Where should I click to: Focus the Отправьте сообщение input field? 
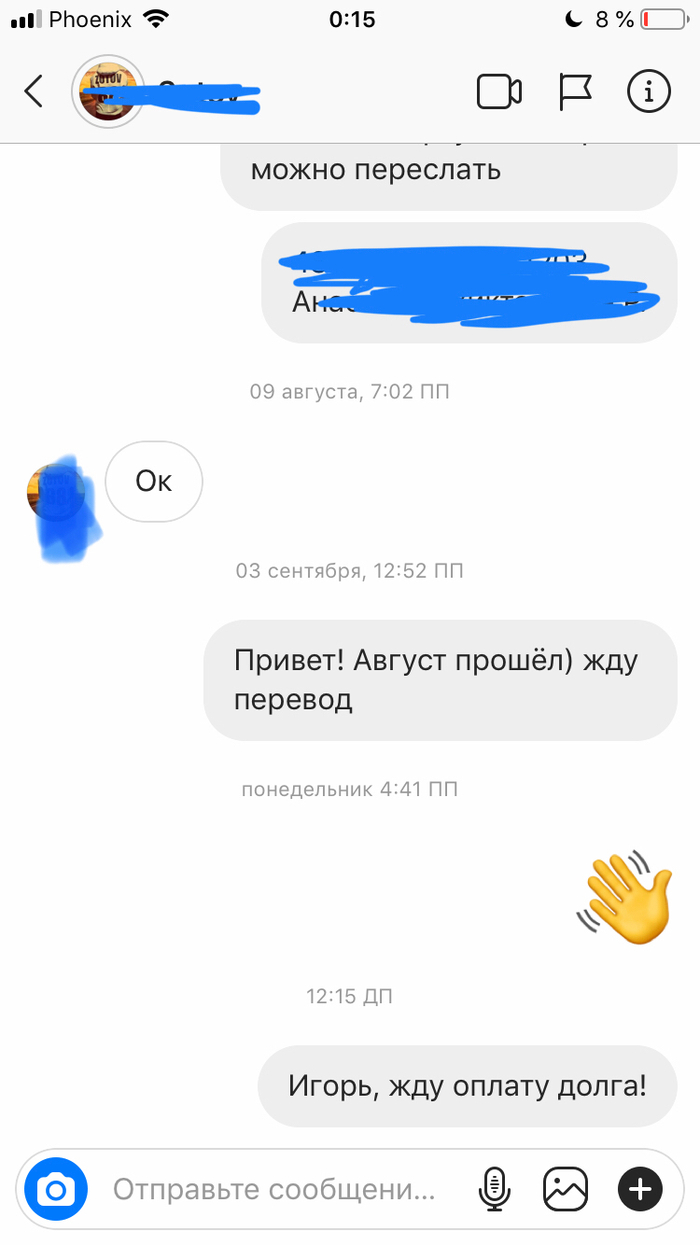point(274,1189)
